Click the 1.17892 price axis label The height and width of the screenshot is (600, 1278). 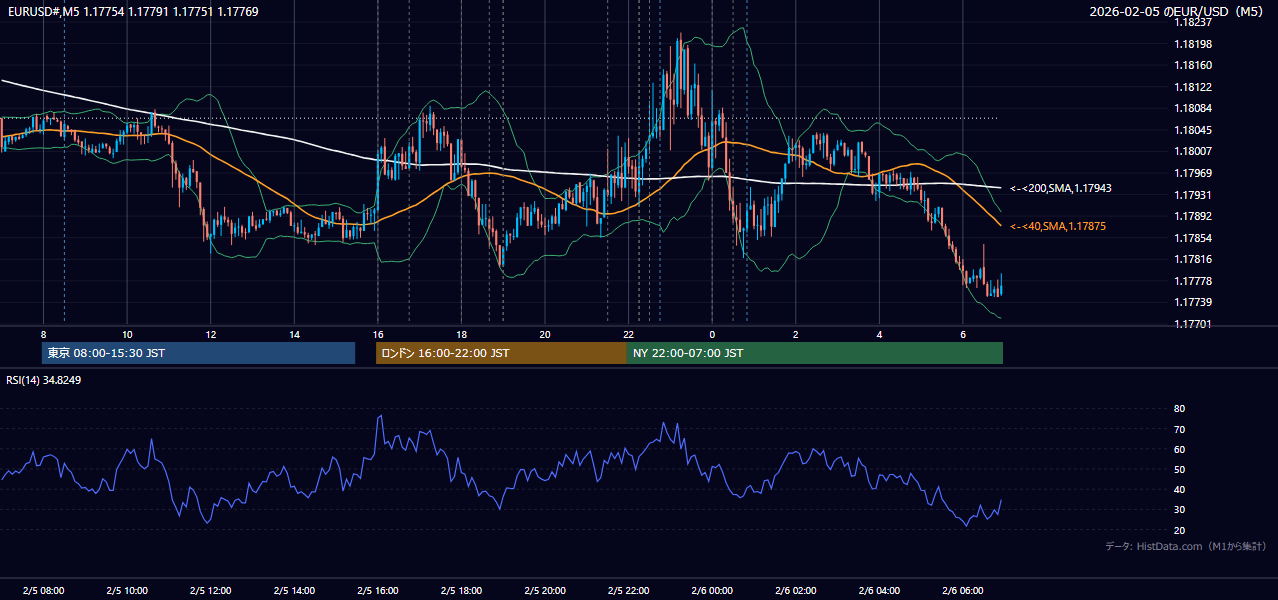click(1194, 216)
